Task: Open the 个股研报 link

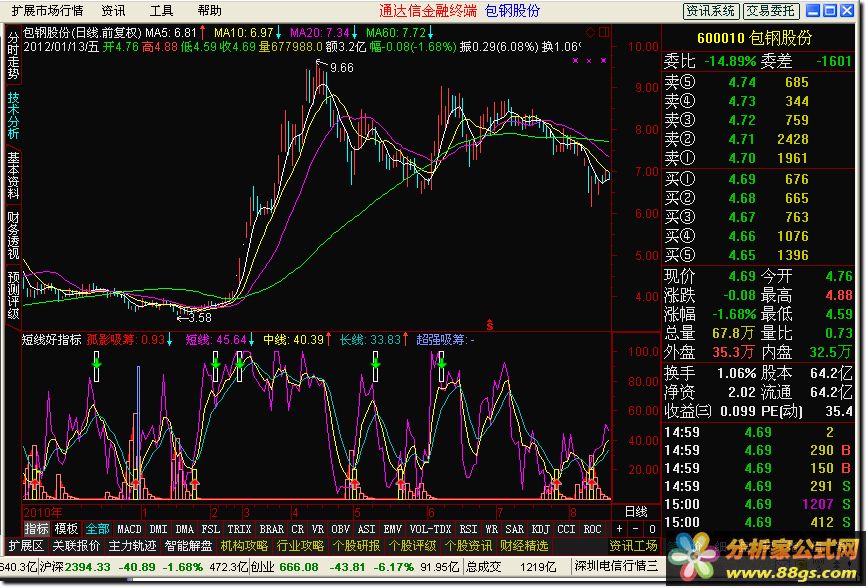Action: [356, 546]
